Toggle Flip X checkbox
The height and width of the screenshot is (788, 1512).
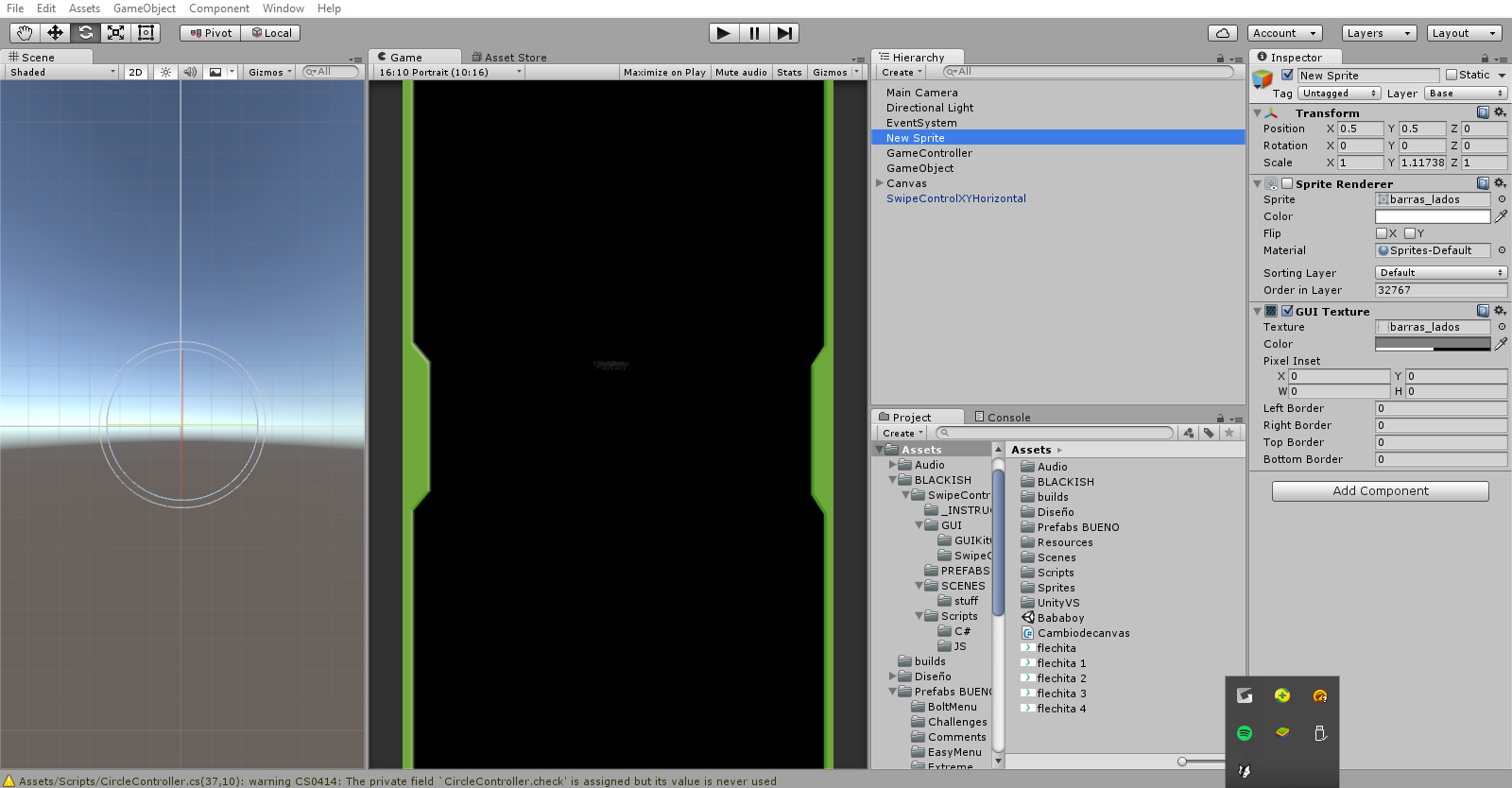click(1382, 233)
